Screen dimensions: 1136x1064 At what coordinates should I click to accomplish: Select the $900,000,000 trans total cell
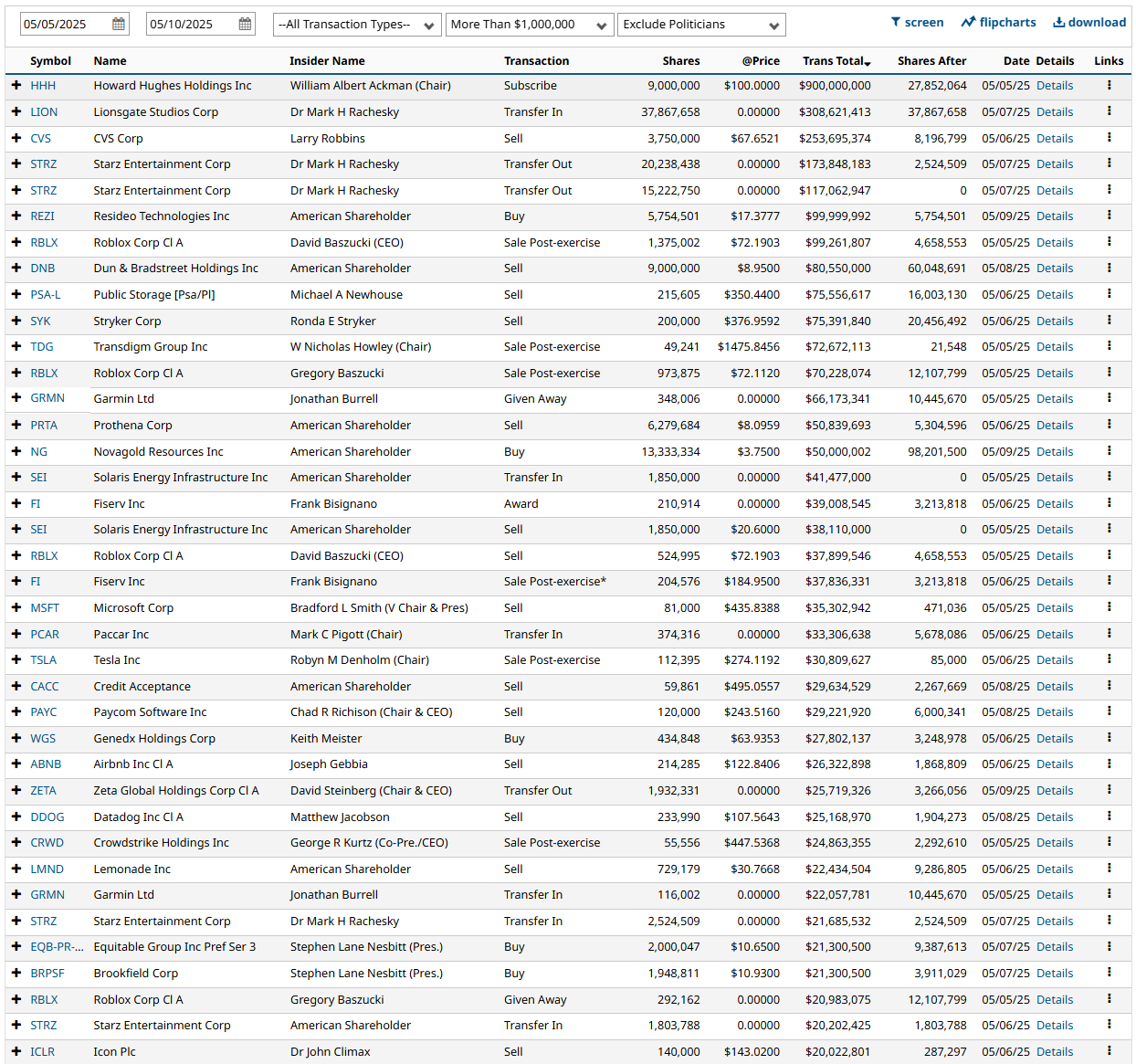point(835,85)
